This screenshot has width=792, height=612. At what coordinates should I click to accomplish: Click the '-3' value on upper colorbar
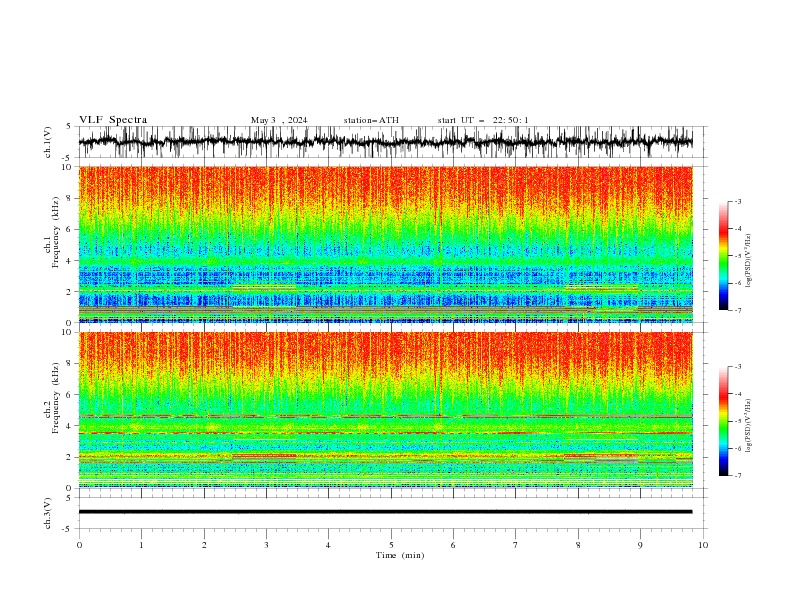click(x=737, y=201)
